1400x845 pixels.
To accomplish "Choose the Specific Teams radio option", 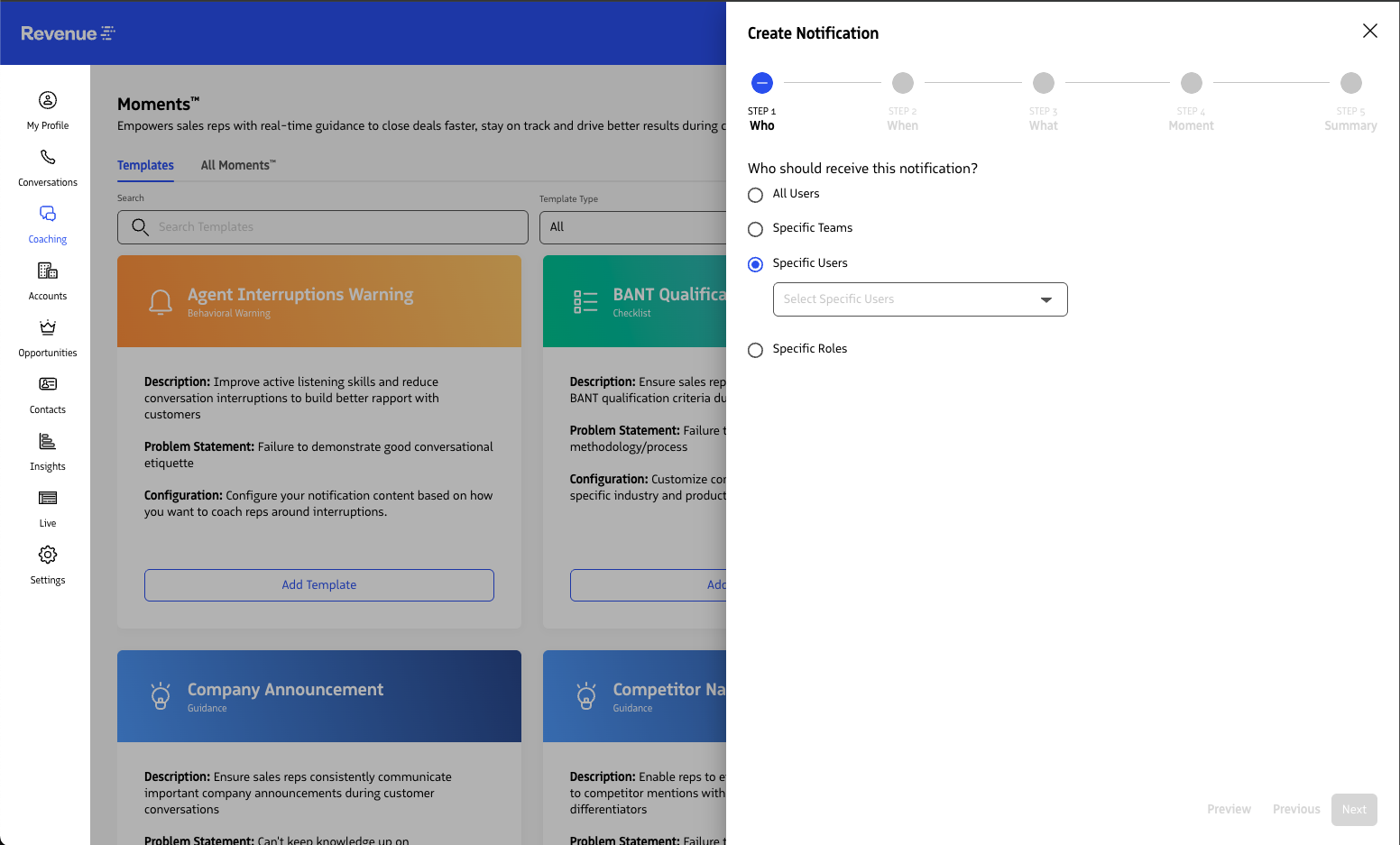I will tap(756, 229).
